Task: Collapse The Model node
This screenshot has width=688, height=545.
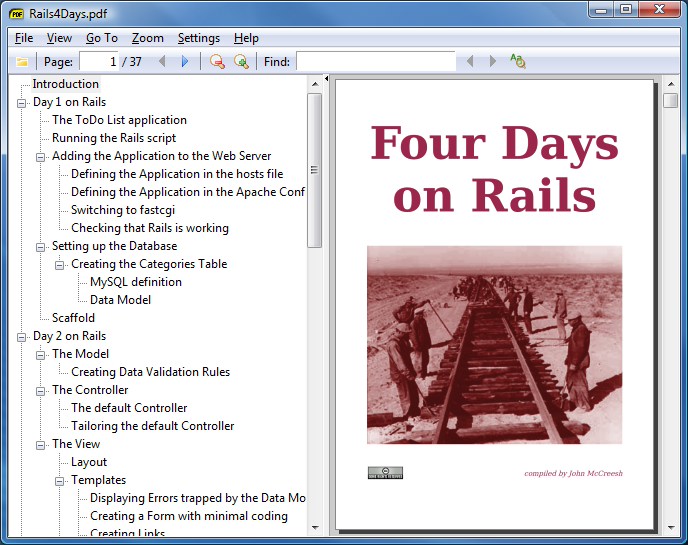Action: coord(40,355)
